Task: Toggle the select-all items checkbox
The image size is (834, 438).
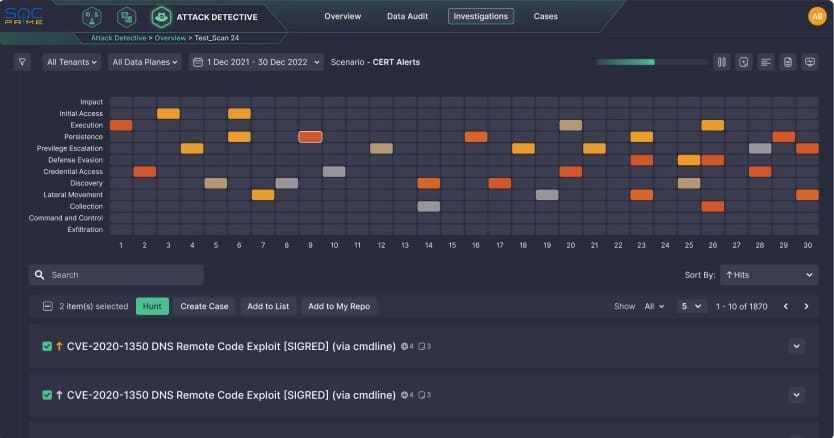Action: coord(47,306)
